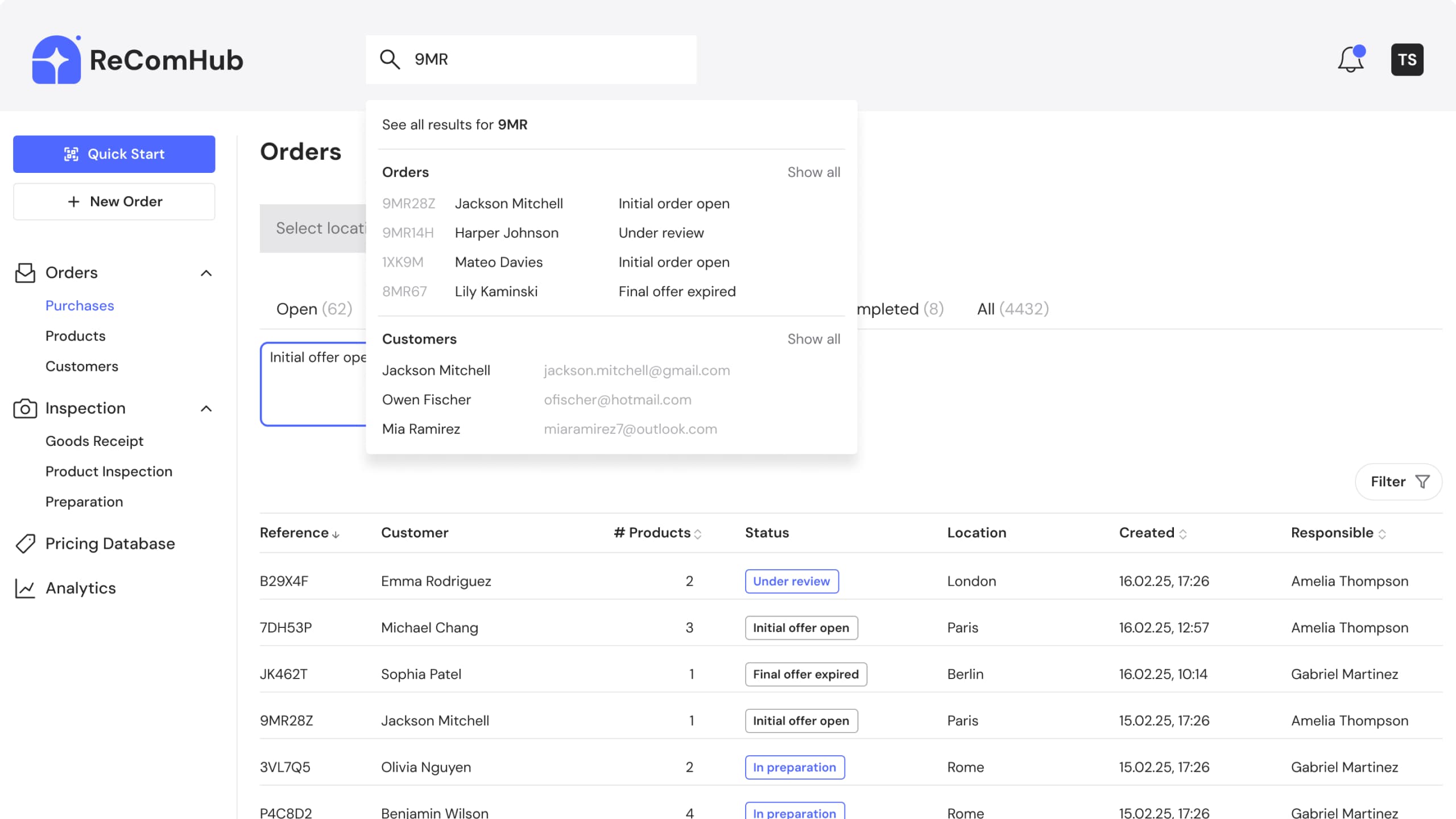
Task: Click See all results for 9MR
Action: (454, 125)
